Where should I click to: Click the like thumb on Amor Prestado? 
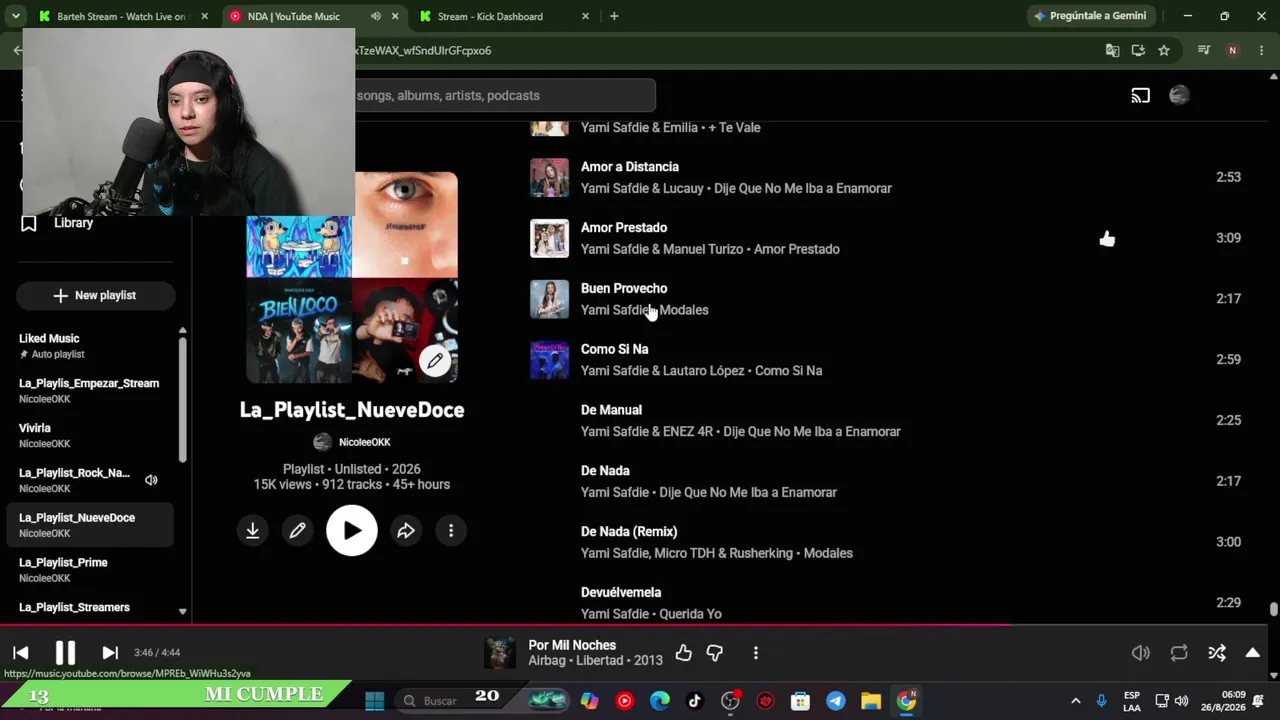coord(1107,239)
